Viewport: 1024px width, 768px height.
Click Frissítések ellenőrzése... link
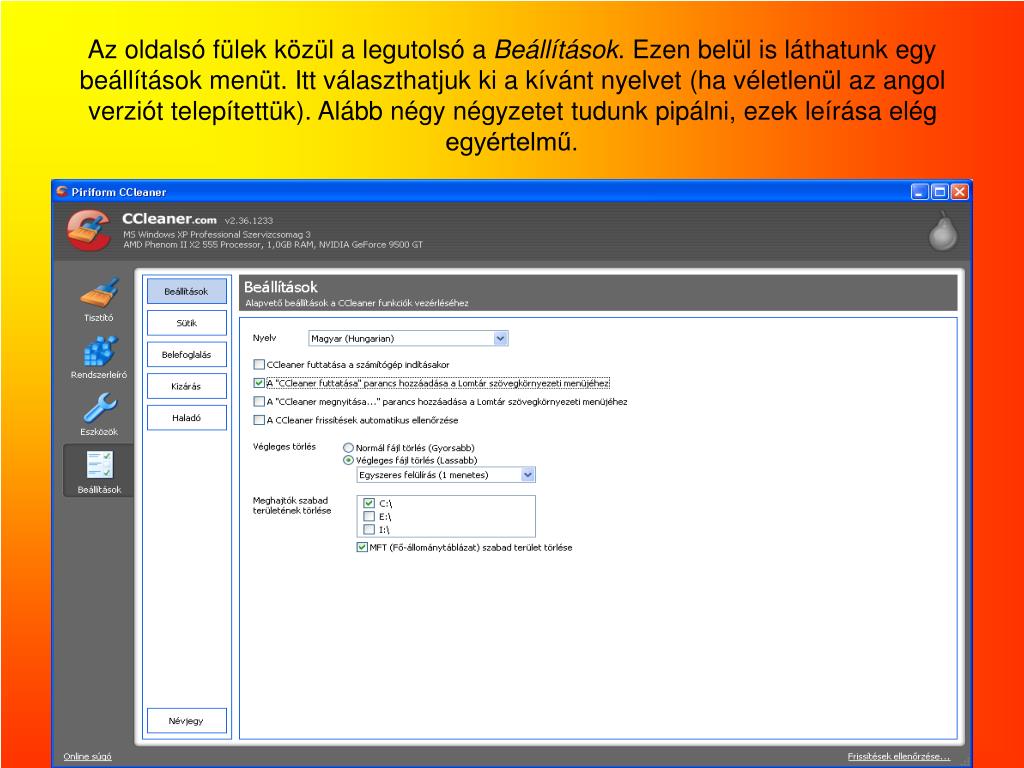click(x=899, y=756)
